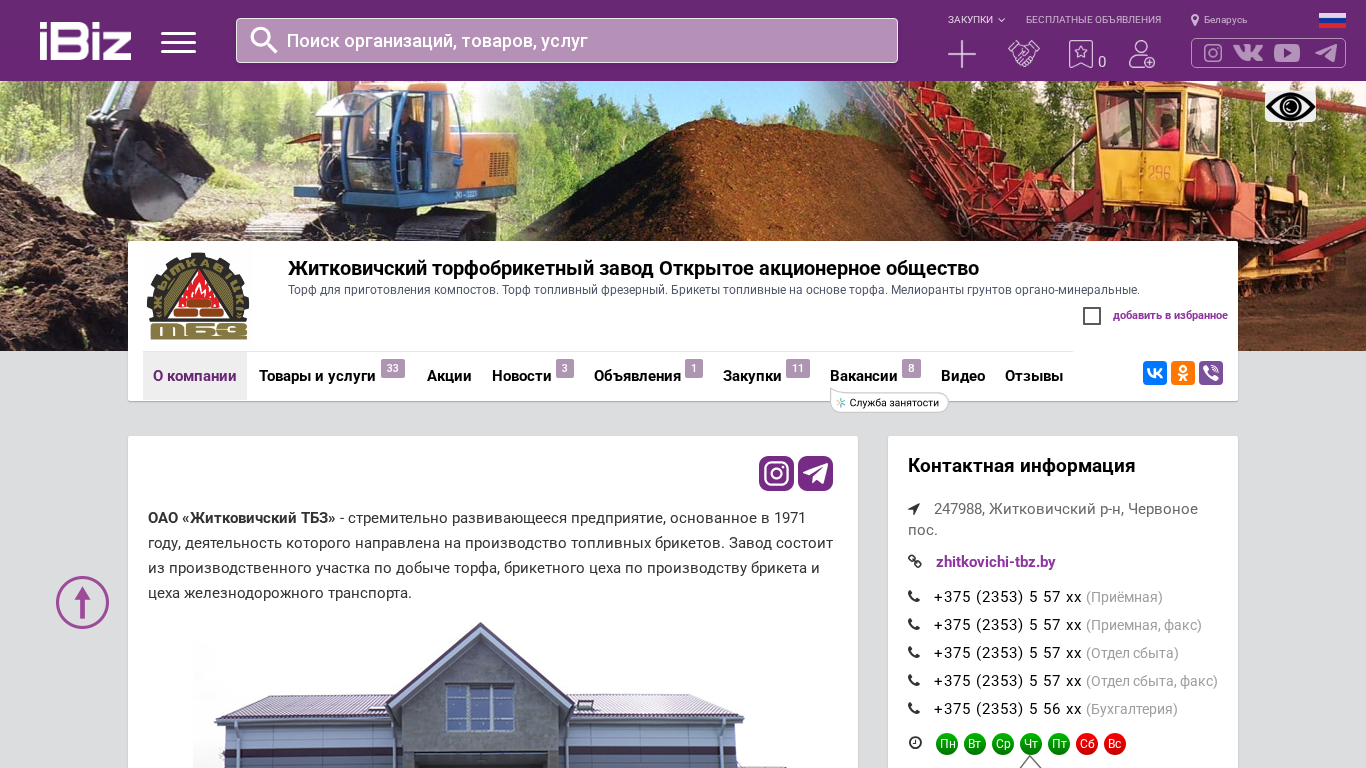Click the search magnifier icon

coord(264,40)
